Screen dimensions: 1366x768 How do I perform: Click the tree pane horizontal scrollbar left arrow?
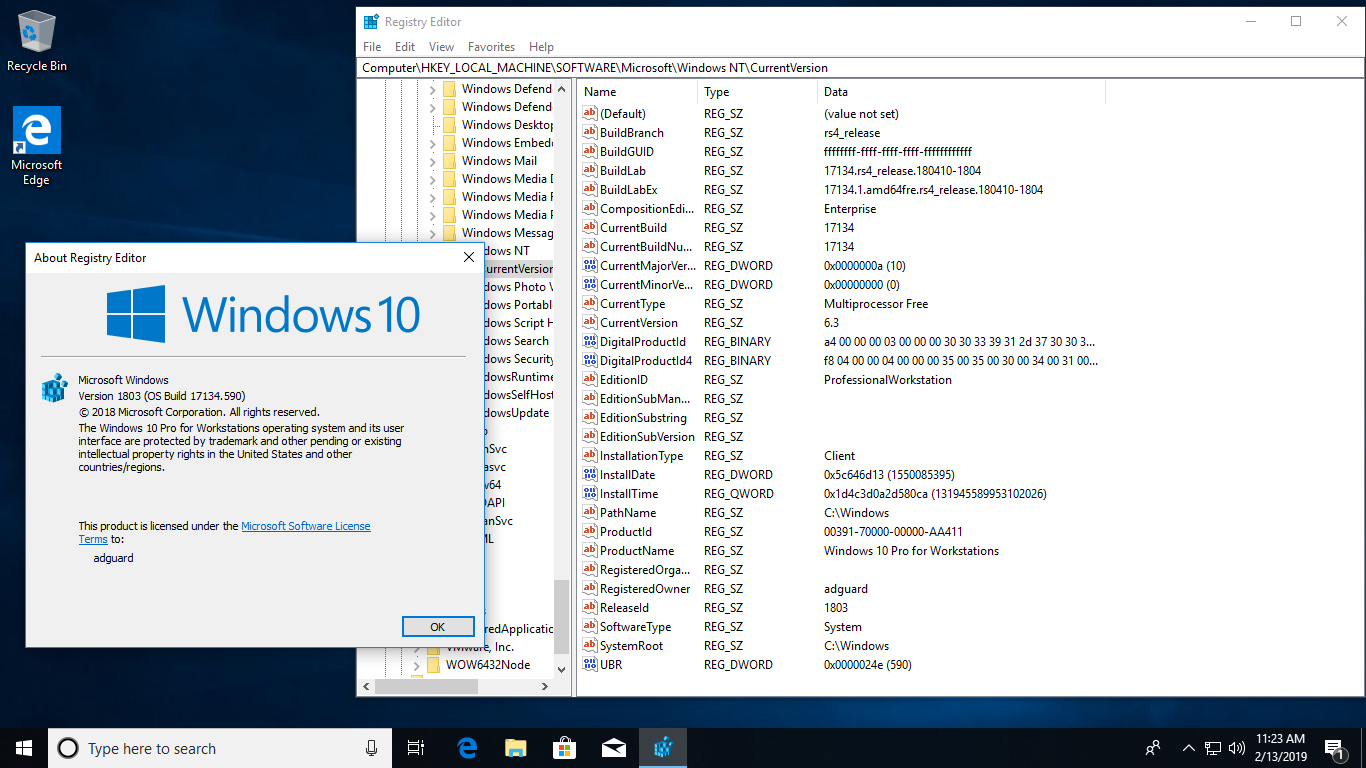point(367,687)
